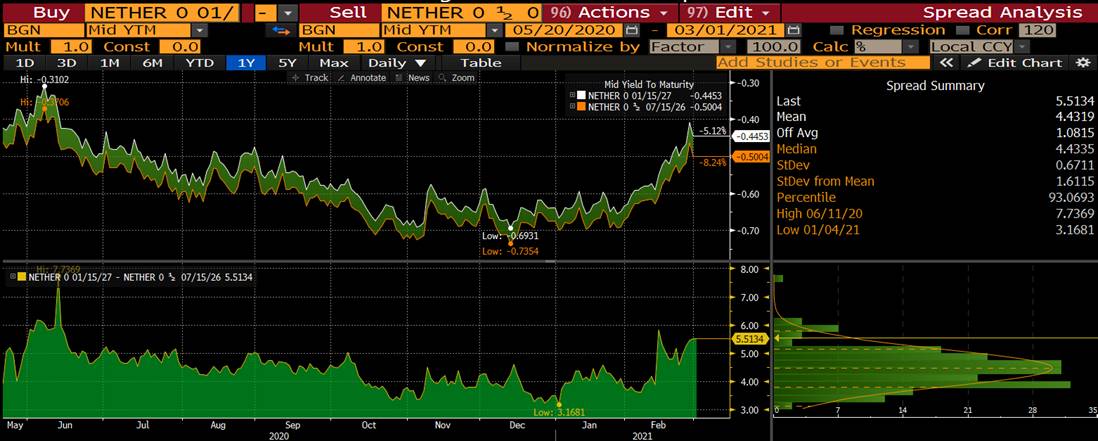This screenshot has height=441, width=1098.
Task: Swap the buy and sell securities with the arrows icon
Action: (279, 31)
